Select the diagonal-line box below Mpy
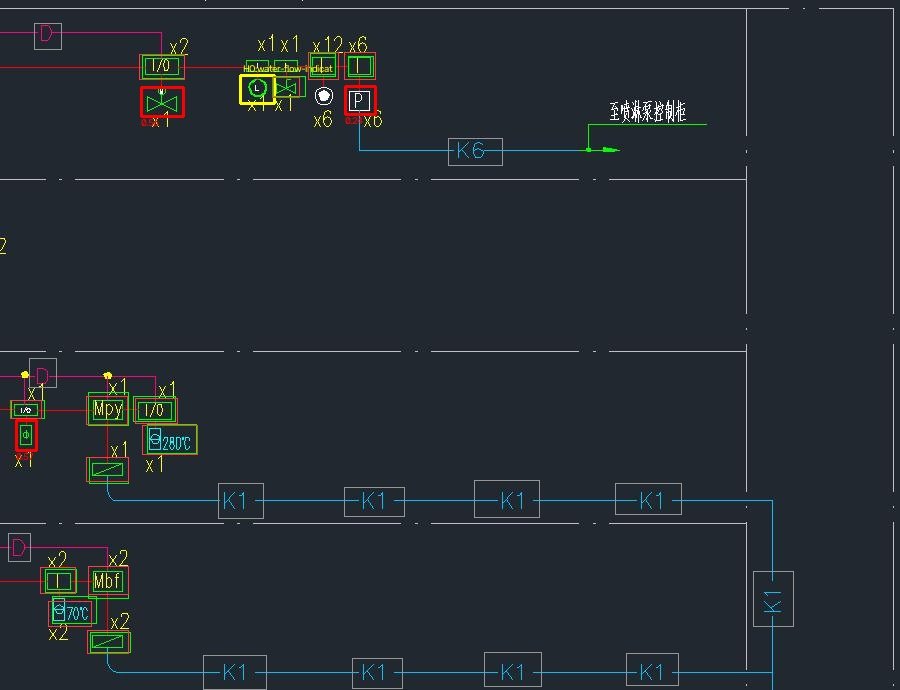900x690 pixels. pos(107,470)
